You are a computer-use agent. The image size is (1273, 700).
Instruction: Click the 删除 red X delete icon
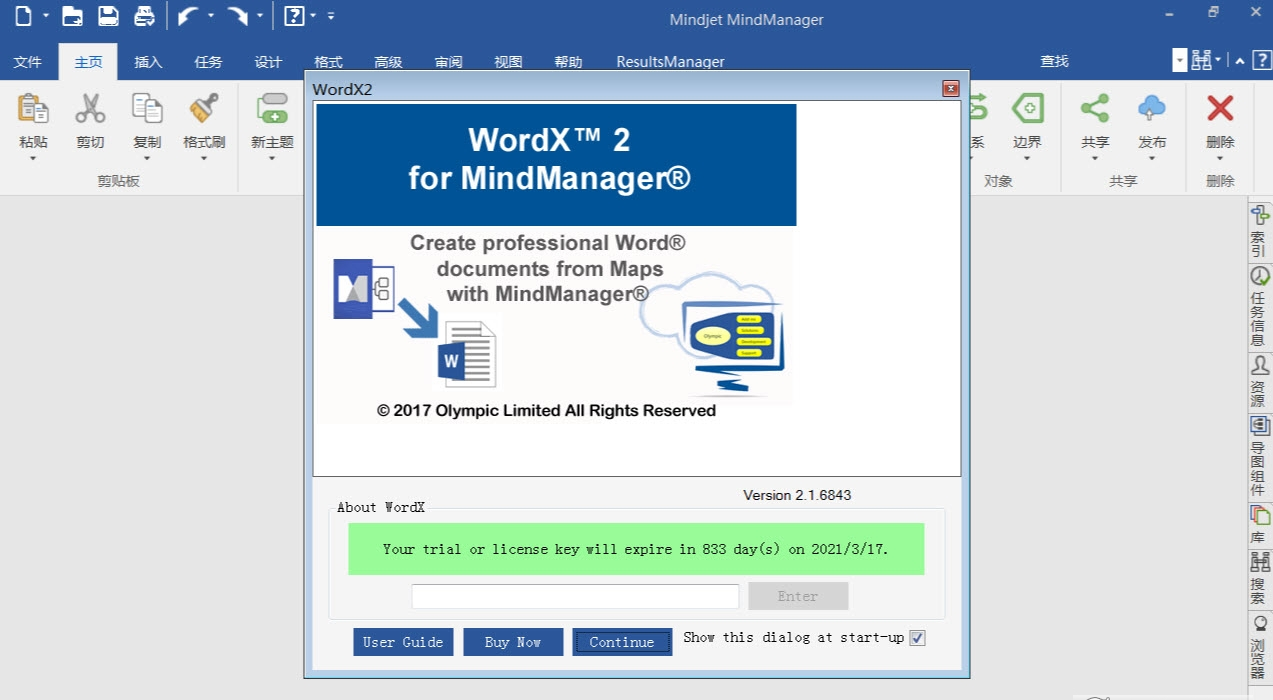[x=1220, y=108]
